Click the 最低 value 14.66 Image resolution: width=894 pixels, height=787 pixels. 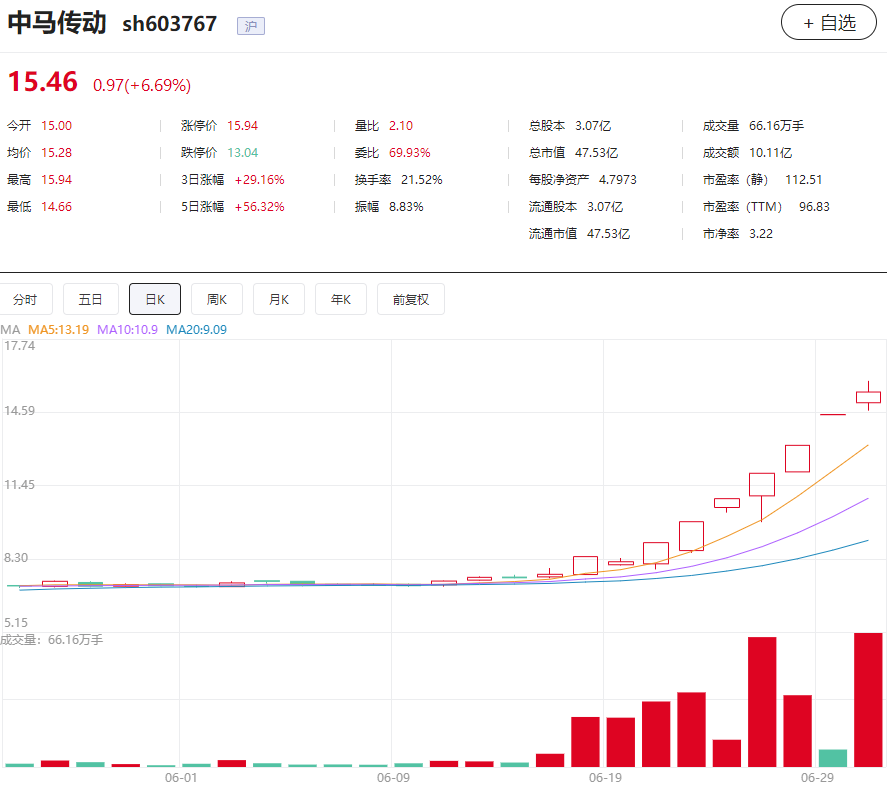pos(56,206)
